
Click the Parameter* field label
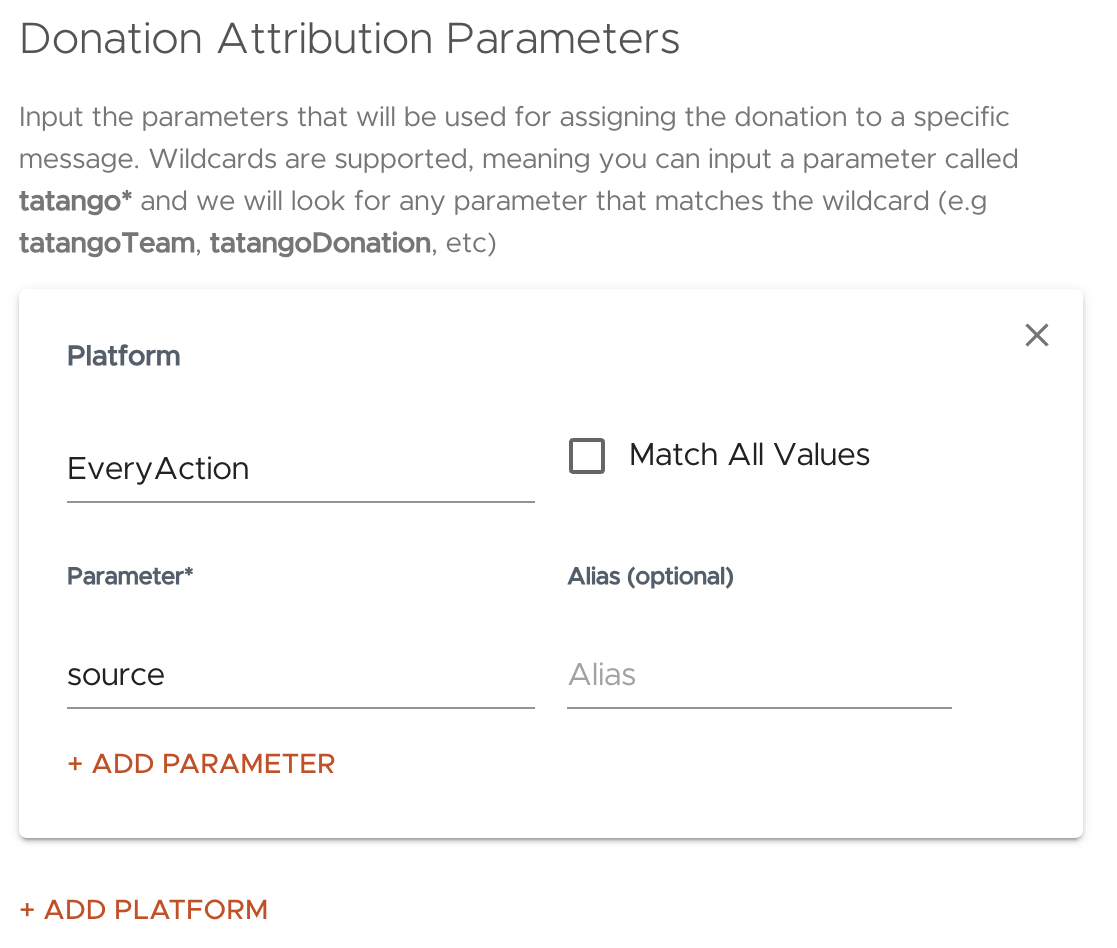(x=130, y=576)
